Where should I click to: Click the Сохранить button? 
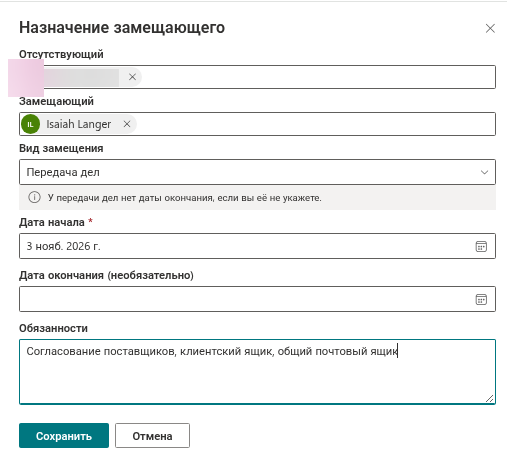64,436
